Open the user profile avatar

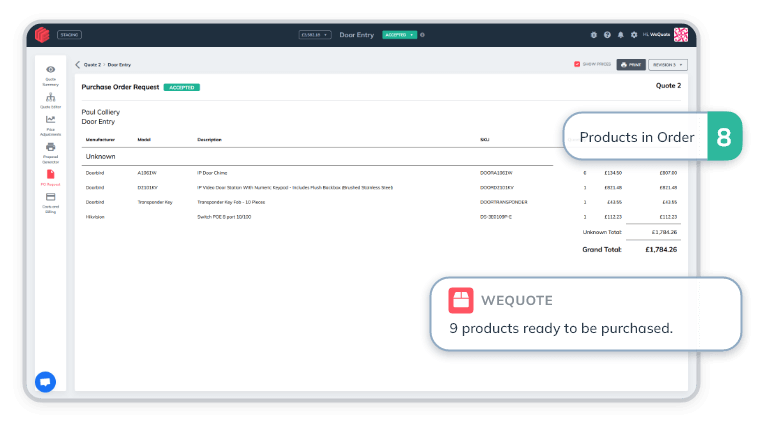[681, 34]
